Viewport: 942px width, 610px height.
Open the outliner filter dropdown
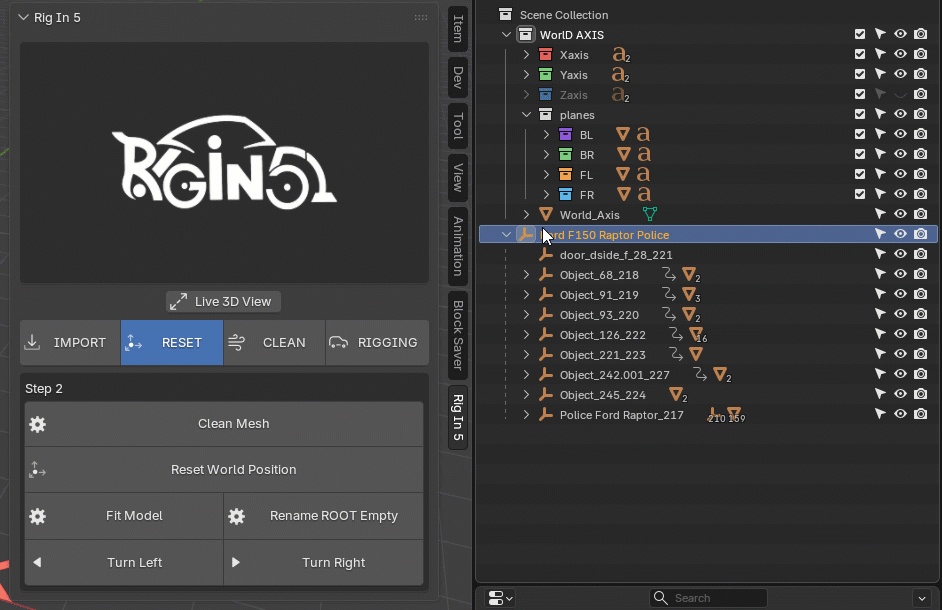tap(922, 598)
